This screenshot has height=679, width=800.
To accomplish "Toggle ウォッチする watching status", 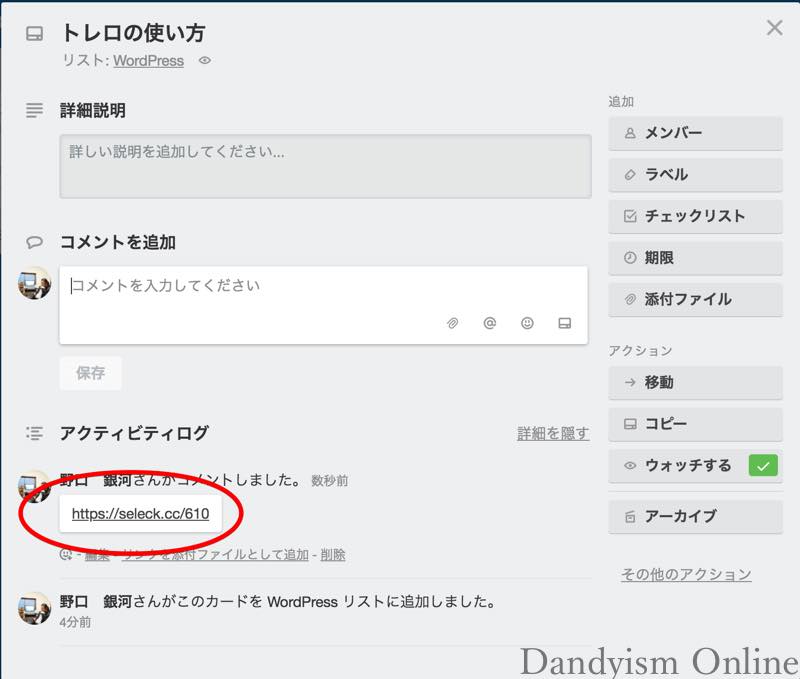I will (695, 466).
